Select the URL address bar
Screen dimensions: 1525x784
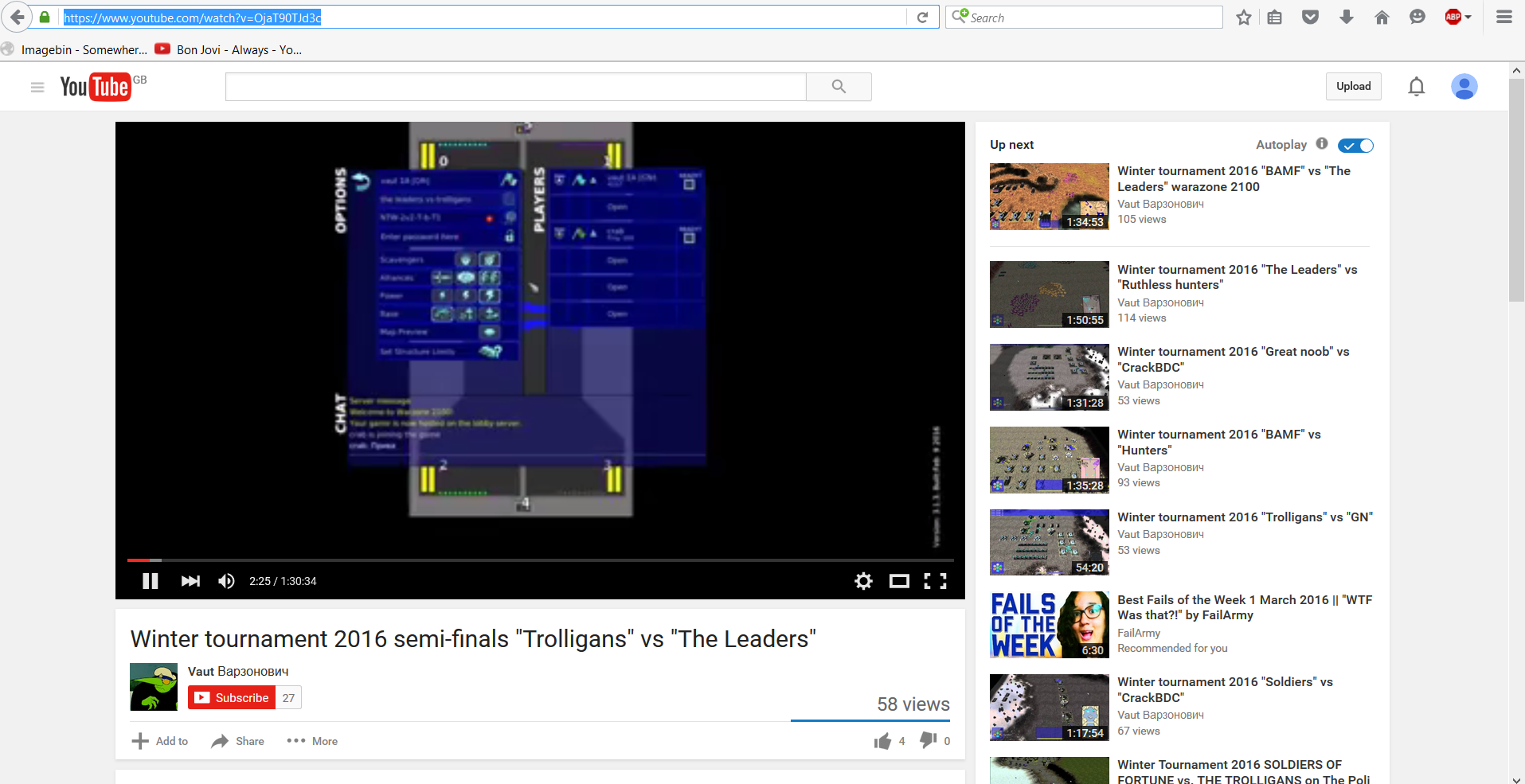[484, 18]
